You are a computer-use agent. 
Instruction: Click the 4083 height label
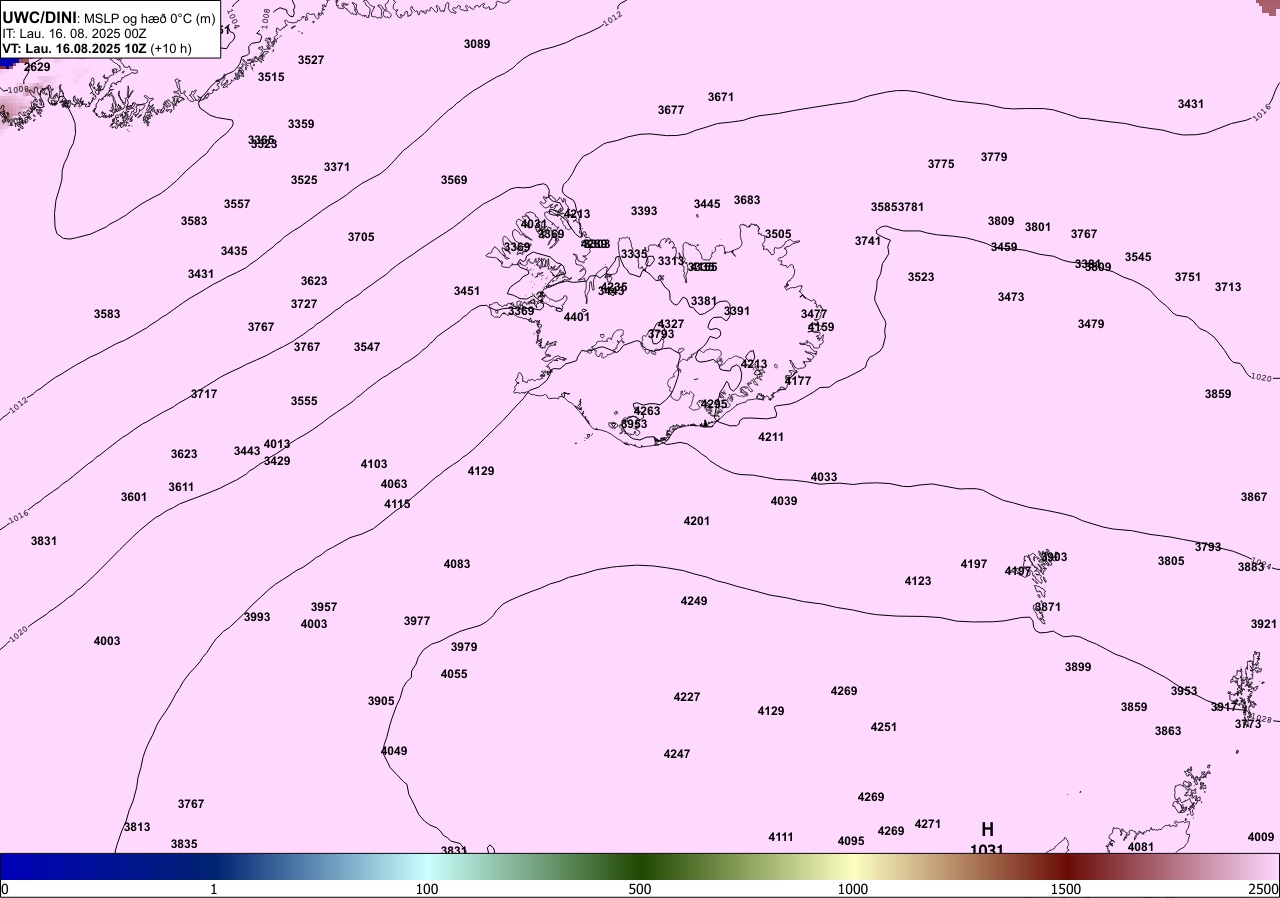point(457,564)
